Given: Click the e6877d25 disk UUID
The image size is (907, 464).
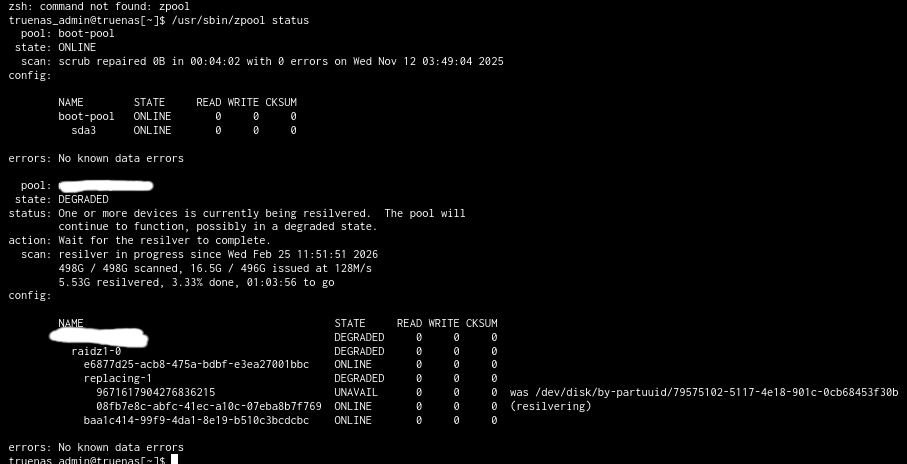Looking at the screenshot, I should [x=196, y=365].
